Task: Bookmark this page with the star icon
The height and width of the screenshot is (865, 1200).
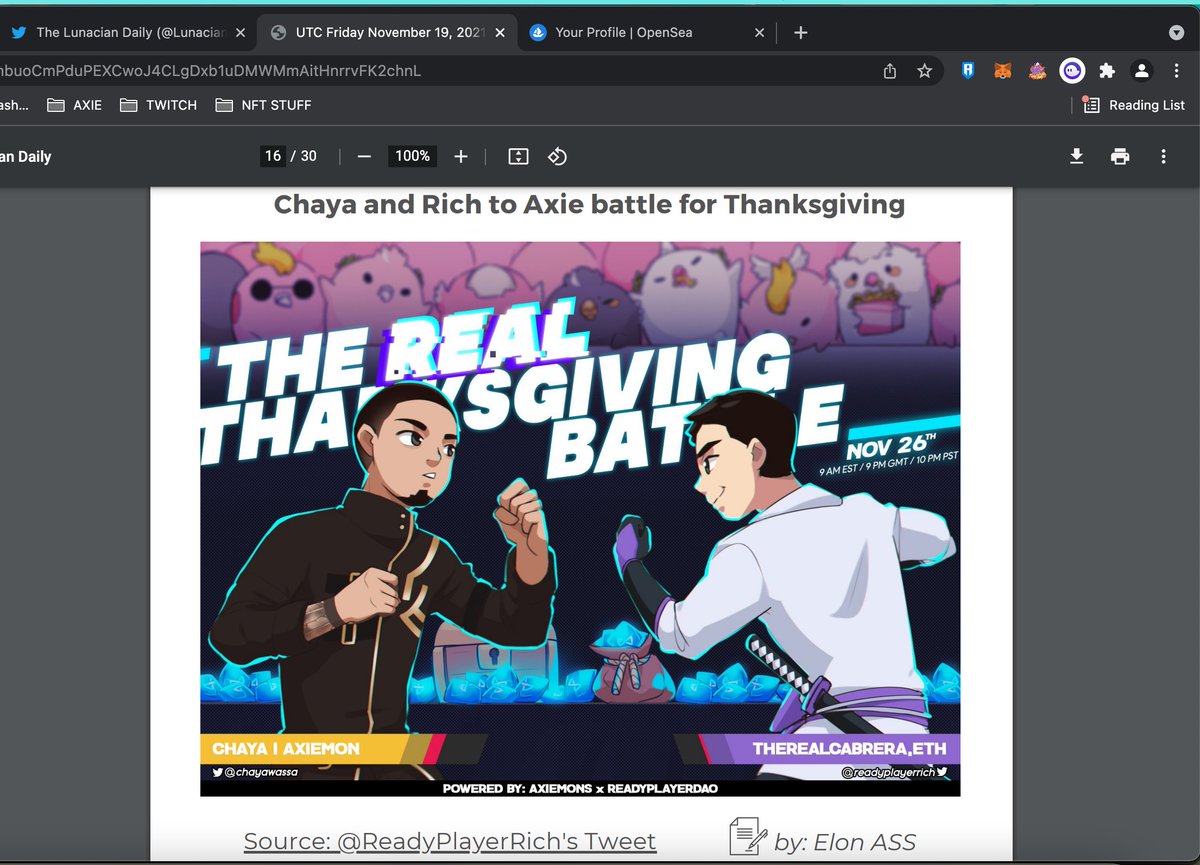Action: click(x=925, y=71)
